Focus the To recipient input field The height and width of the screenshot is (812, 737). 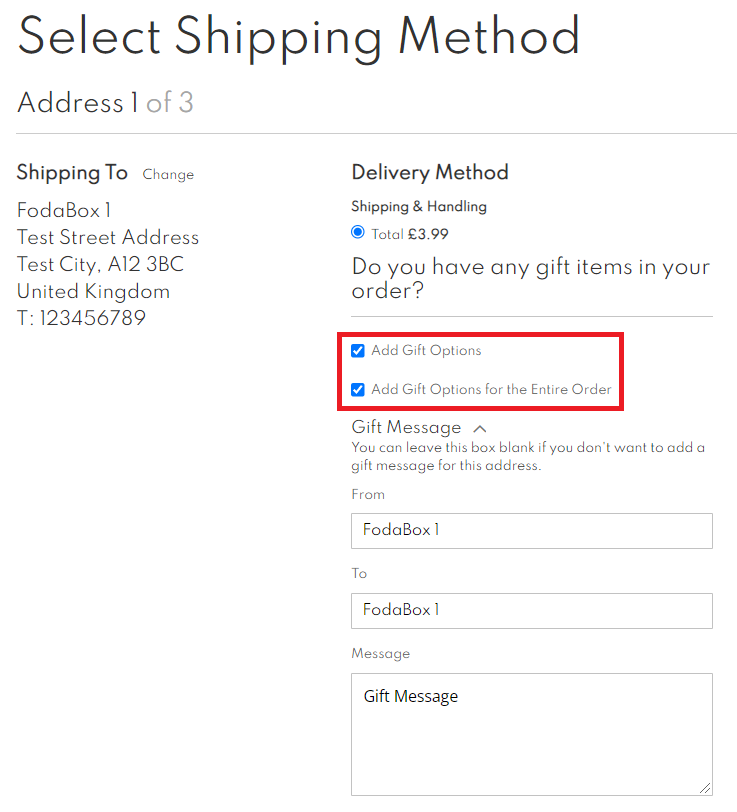(531, 610)
